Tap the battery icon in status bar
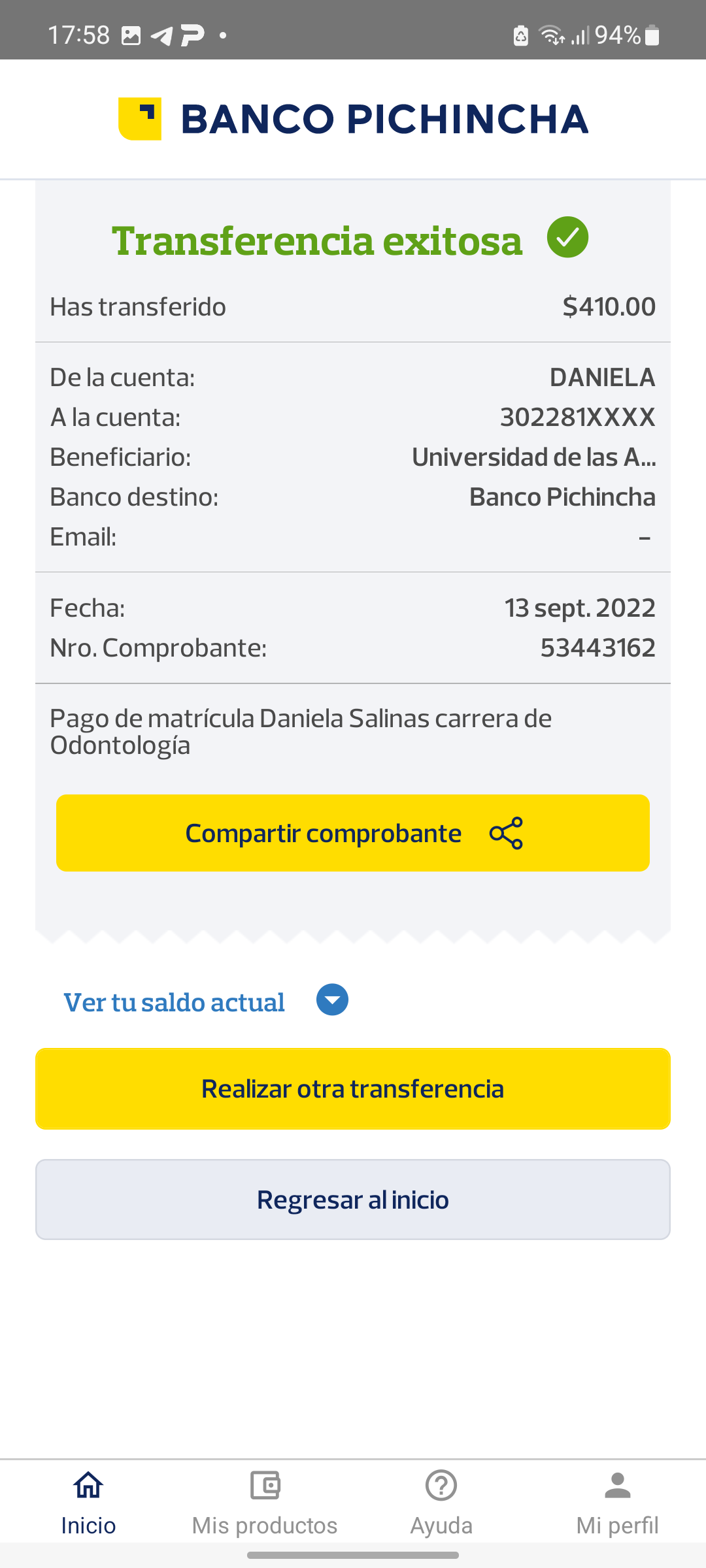The width and height of the screenshot is (706, 1568). click(x=652, y=35)
